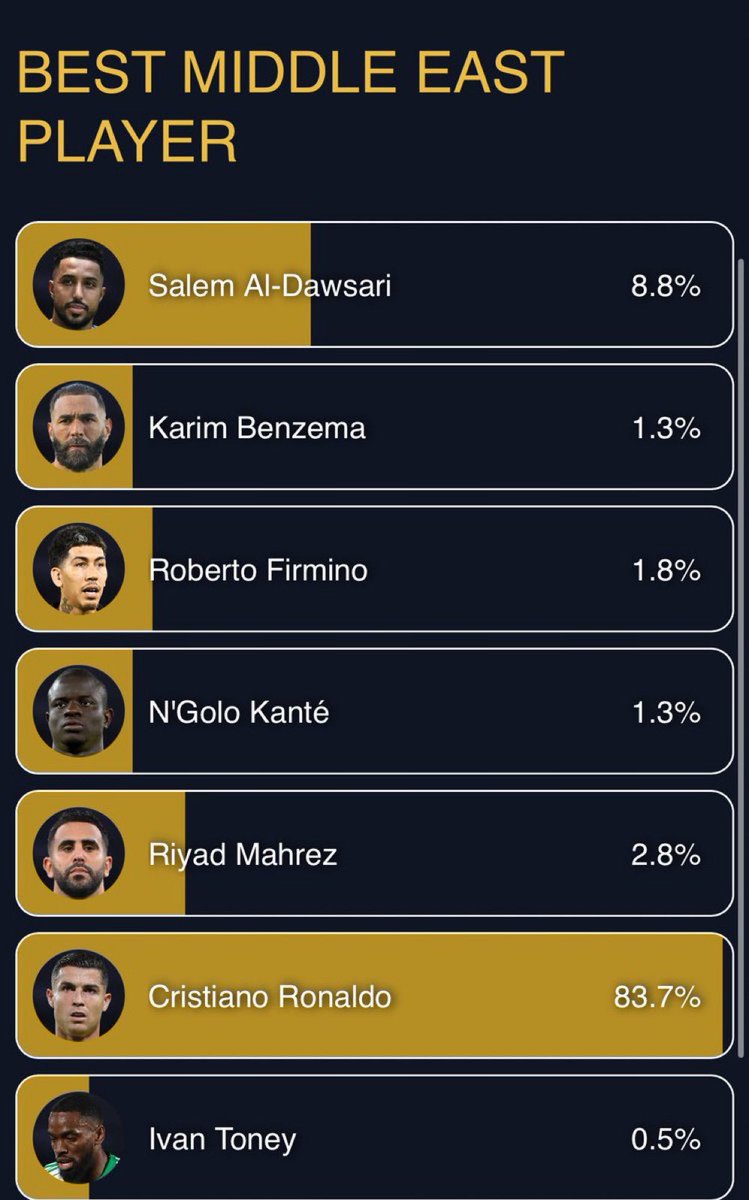Vote for Cristiano Ronaldo option
Image resolution: width=749 pixels, height=1200 pixels.
375,995
